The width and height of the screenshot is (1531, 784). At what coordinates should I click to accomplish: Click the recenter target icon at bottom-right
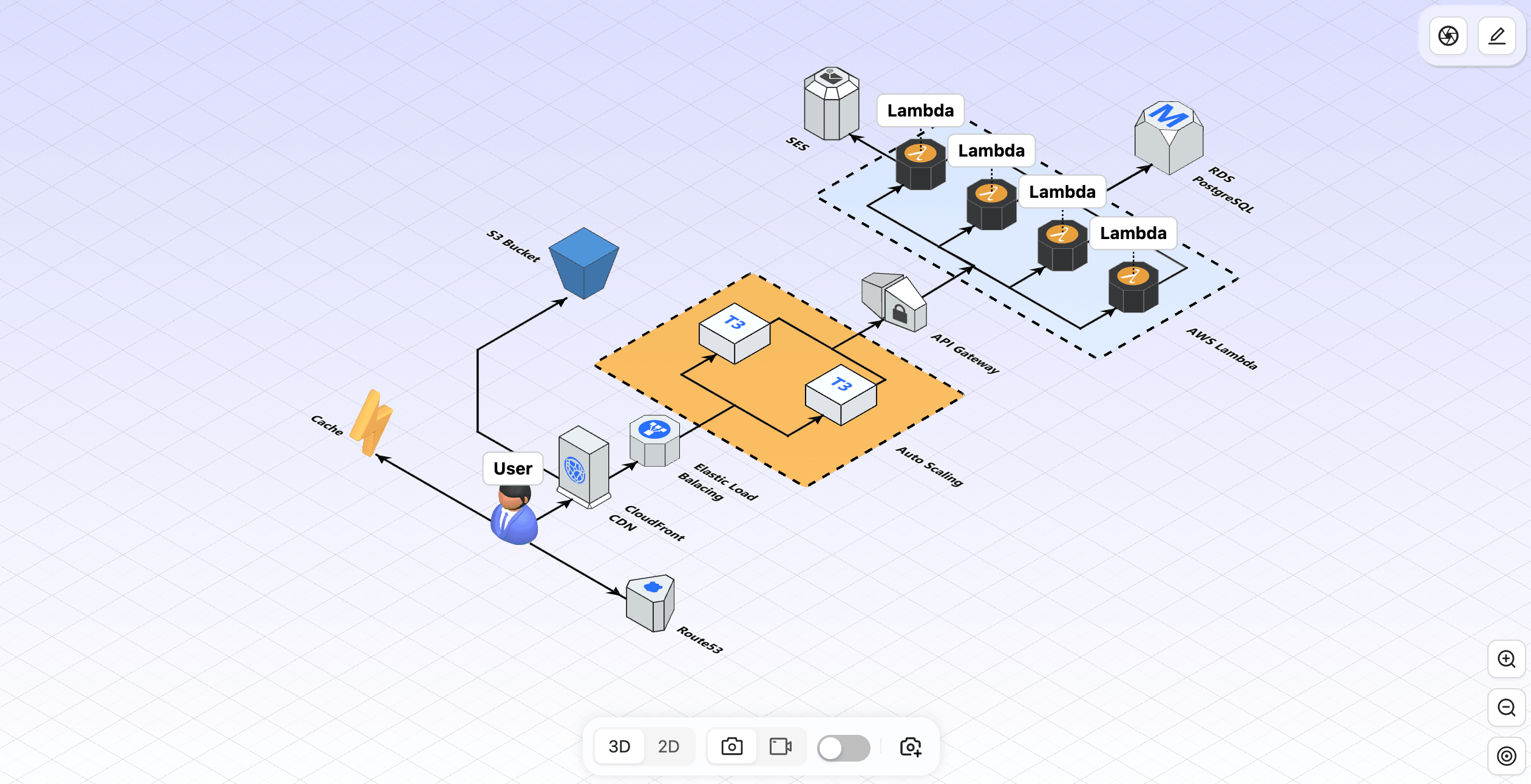pos(1506,756)
